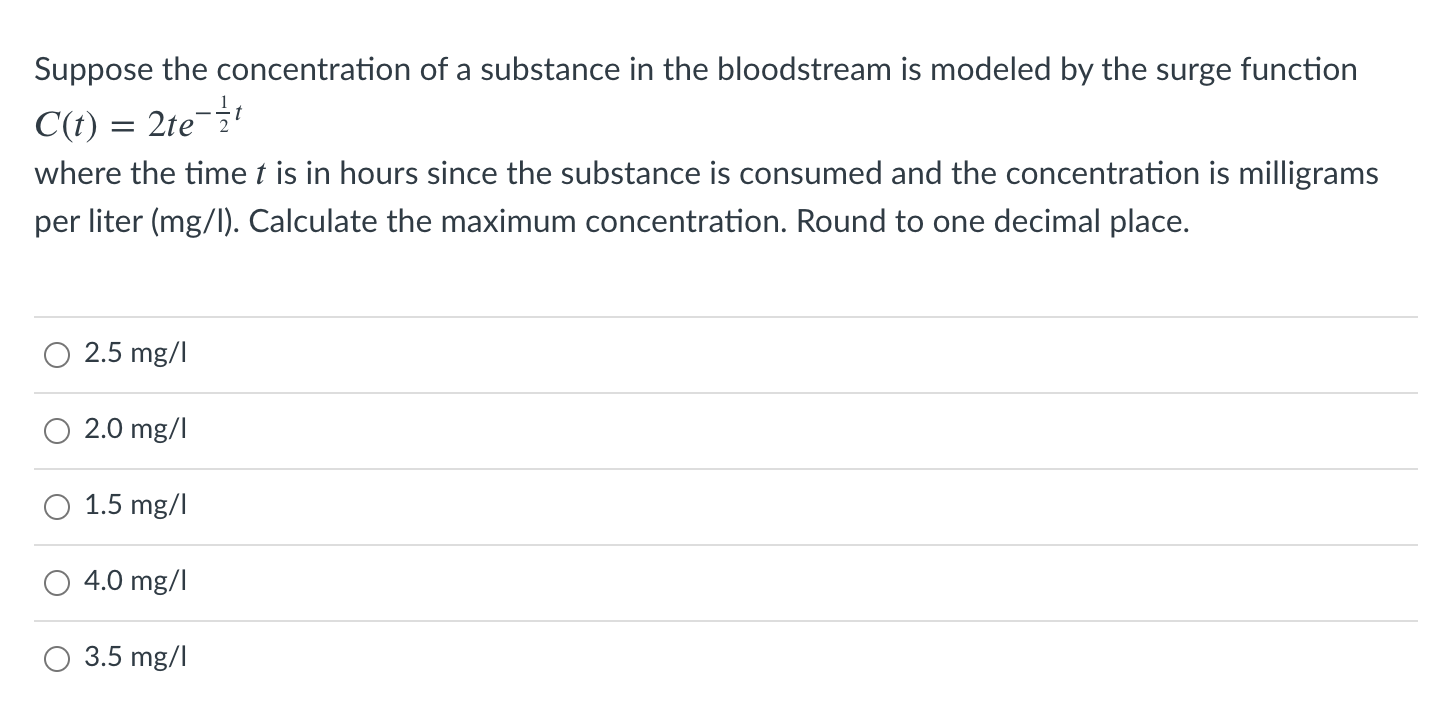The width and height of the screenshot is (1438, 722).
Task: Click the 3.5 mg/l answer label
Action: click(135, 658)
